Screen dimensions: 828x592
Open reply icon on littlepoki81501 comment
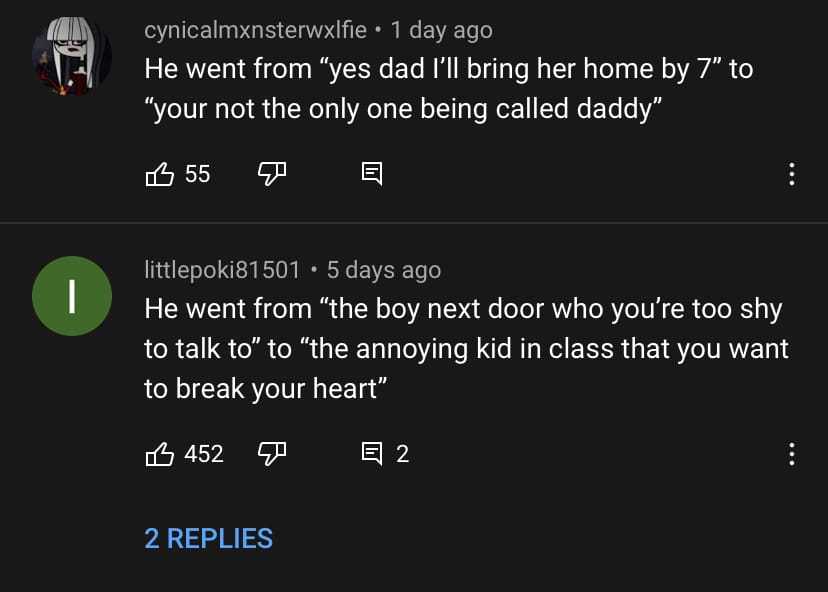pos(372,454)
